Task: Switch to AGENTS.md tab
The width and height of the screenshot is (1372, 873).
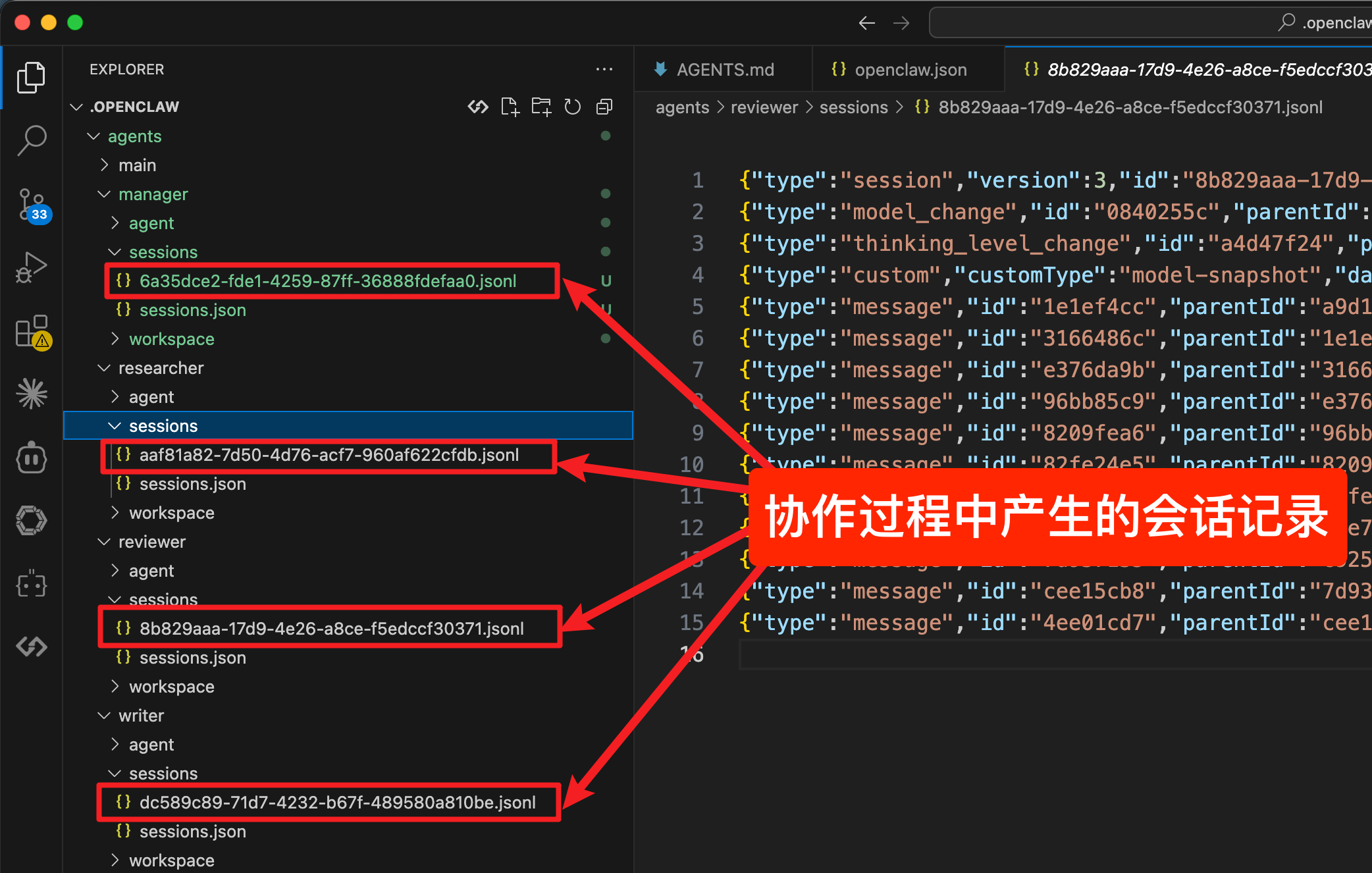Action: (724, 70)
